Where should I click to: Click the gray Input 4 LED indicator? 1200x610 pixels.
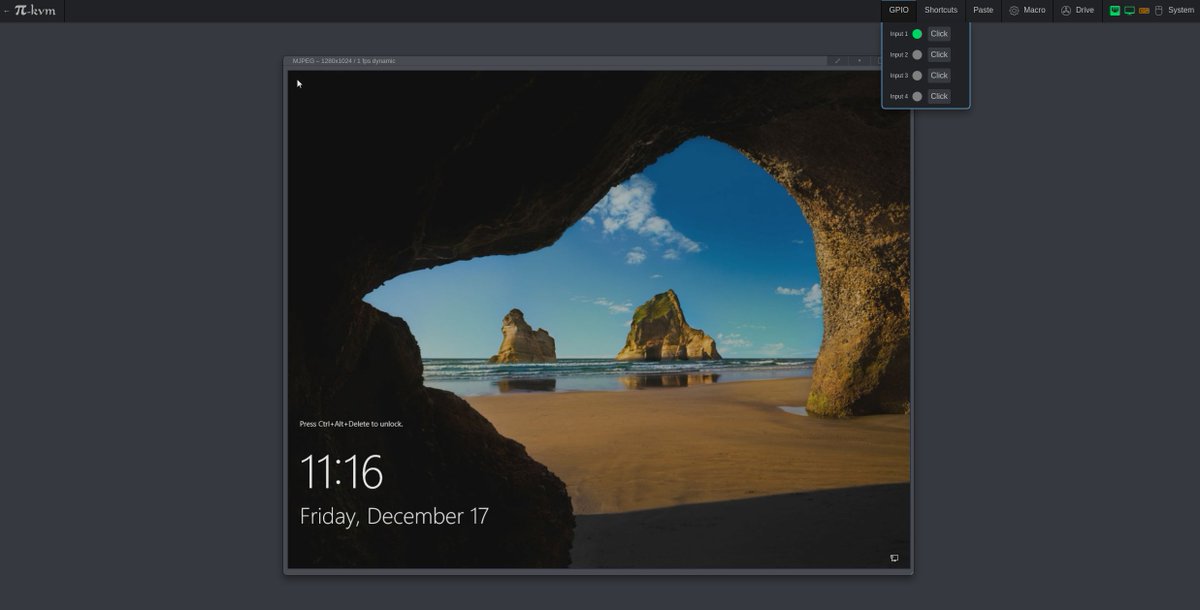(x=917, y=97)
